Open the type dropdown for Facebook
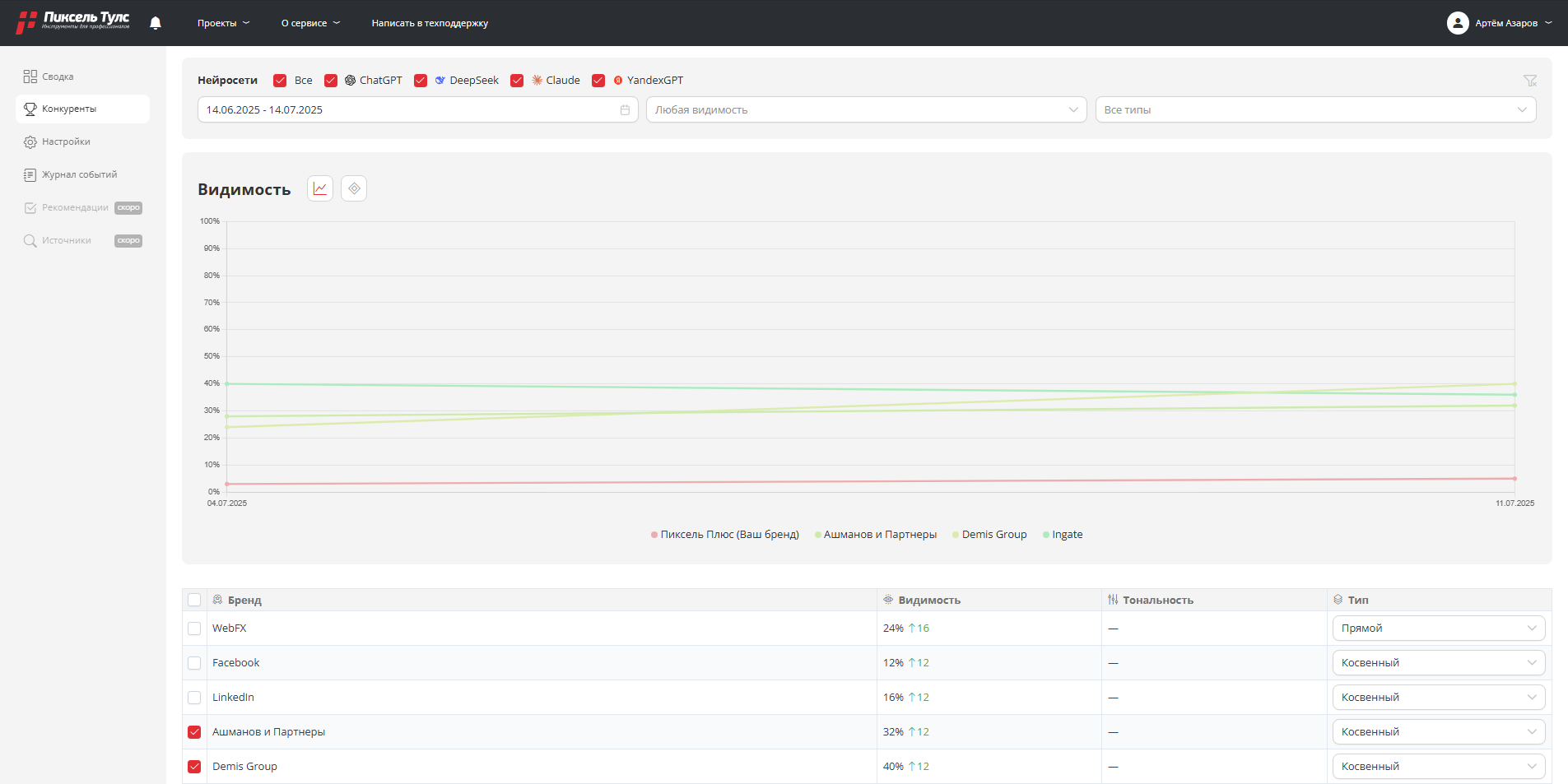This screenshot has width=1568, height=784. point(1439,663)
